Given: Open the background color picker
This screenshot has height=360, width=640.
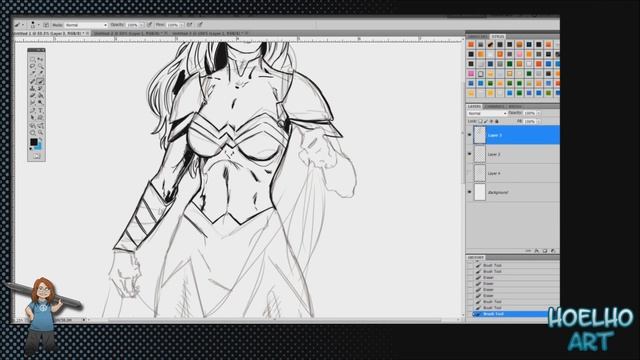Looking at the screenshot, I should click(39, 147).
